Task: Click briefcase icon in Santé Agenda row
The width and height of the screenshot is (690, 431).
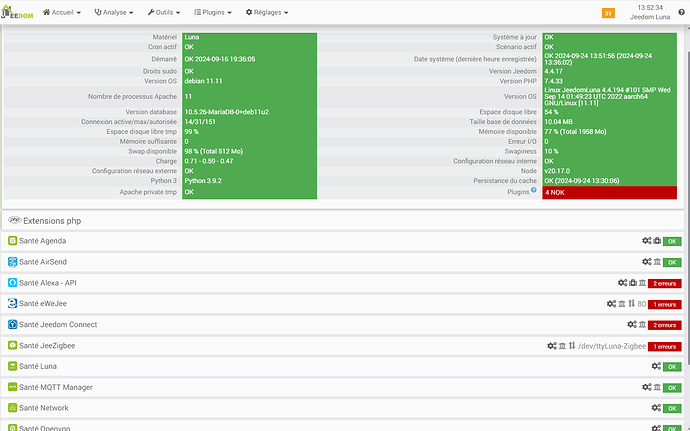Action: [x=657, y=241]
